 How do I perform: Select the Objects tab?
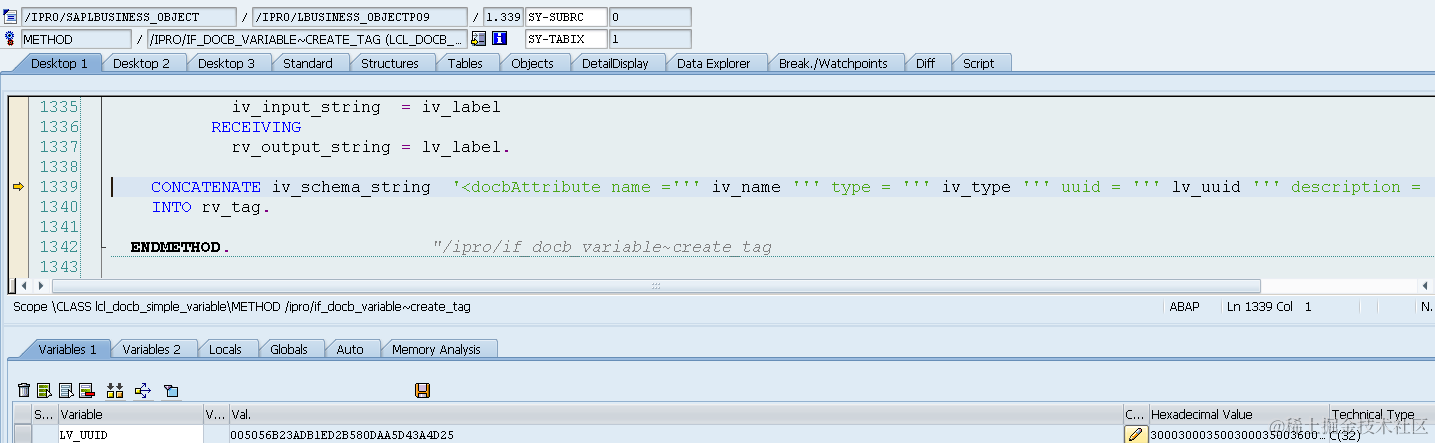[x=532, y=63]
